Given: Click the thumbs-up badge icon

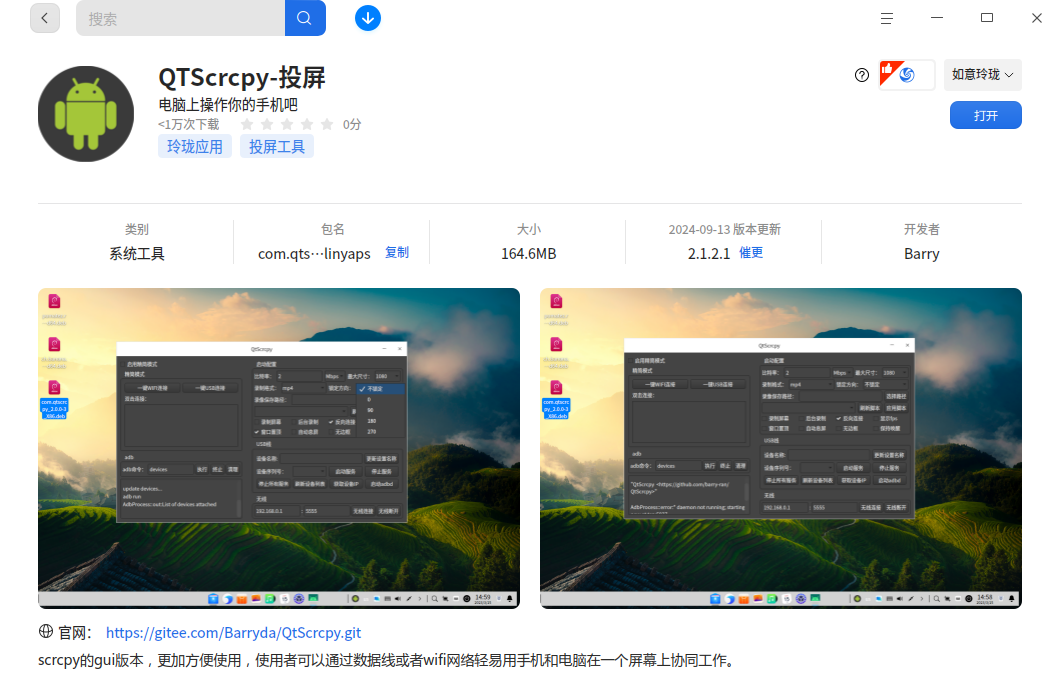Looking at the screenshot, I should (x=888, y=71).
